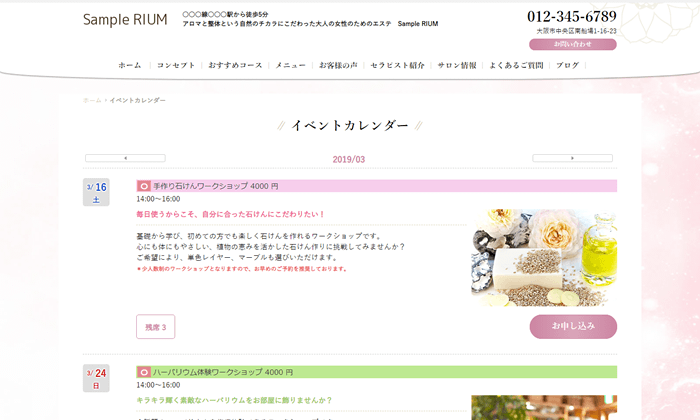700x420 pixels.
Task: Open the よくあるご質問 menu item
Action: [x=516, y=65]
